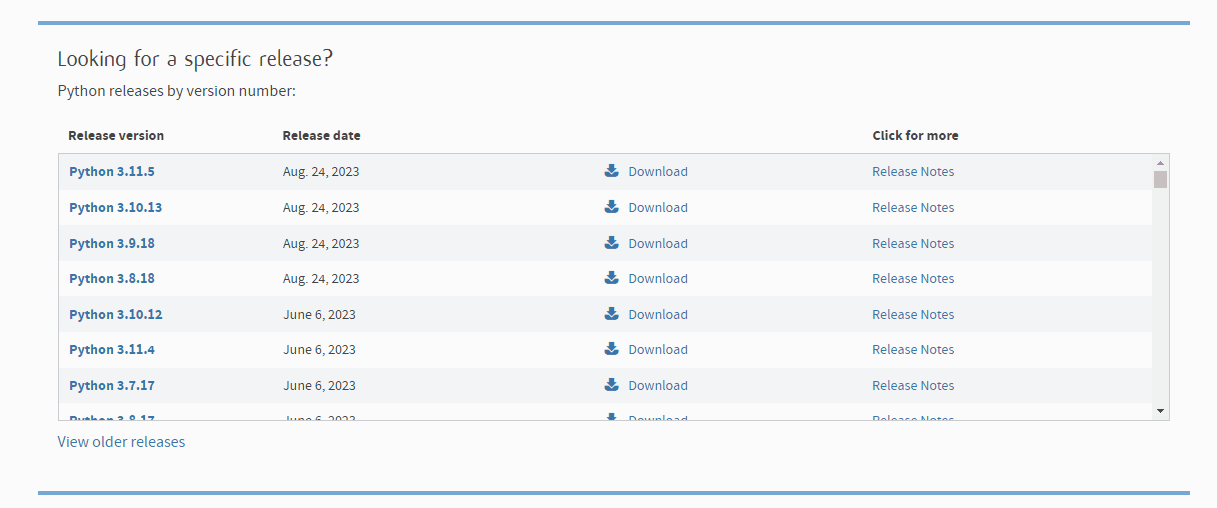
Task: Click download icon for Python 3.10.12
Action: click(x=612, y=314)
